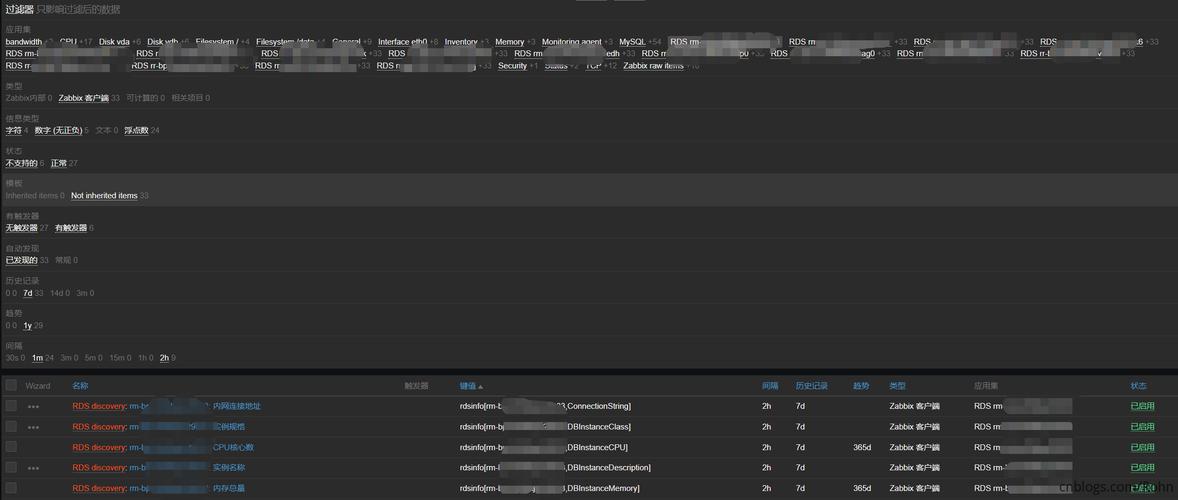Screen dimensions: 1178x500
Task: Filter items with 有触发器
Action: tap(71, 227)
